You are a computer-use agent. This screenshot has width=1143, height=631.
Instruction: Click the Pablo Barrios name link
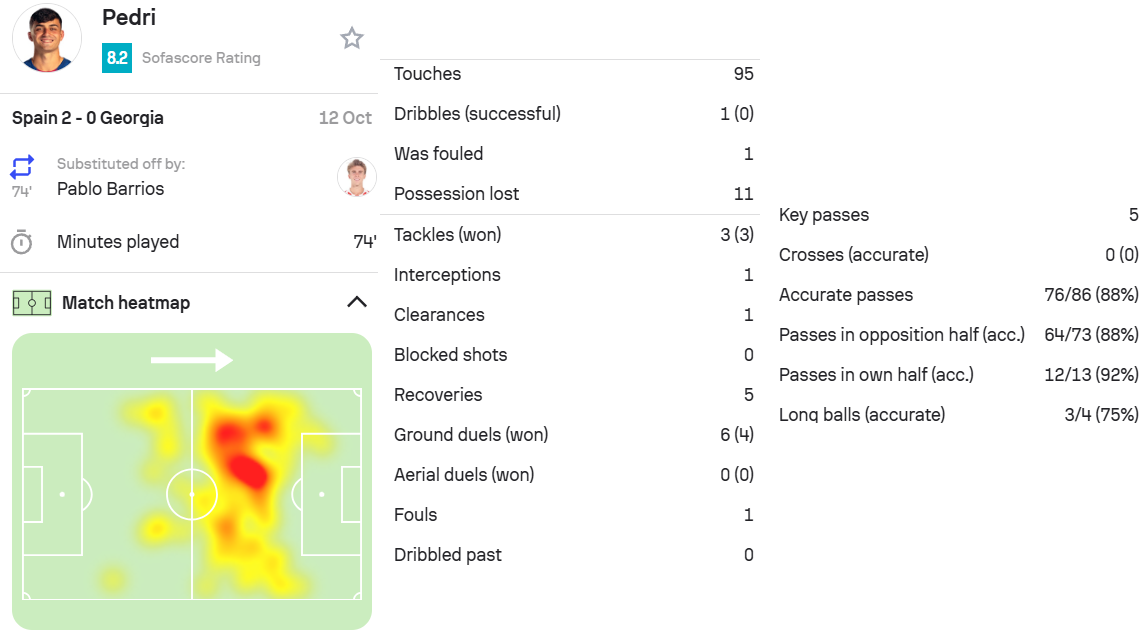coord(110,189)
